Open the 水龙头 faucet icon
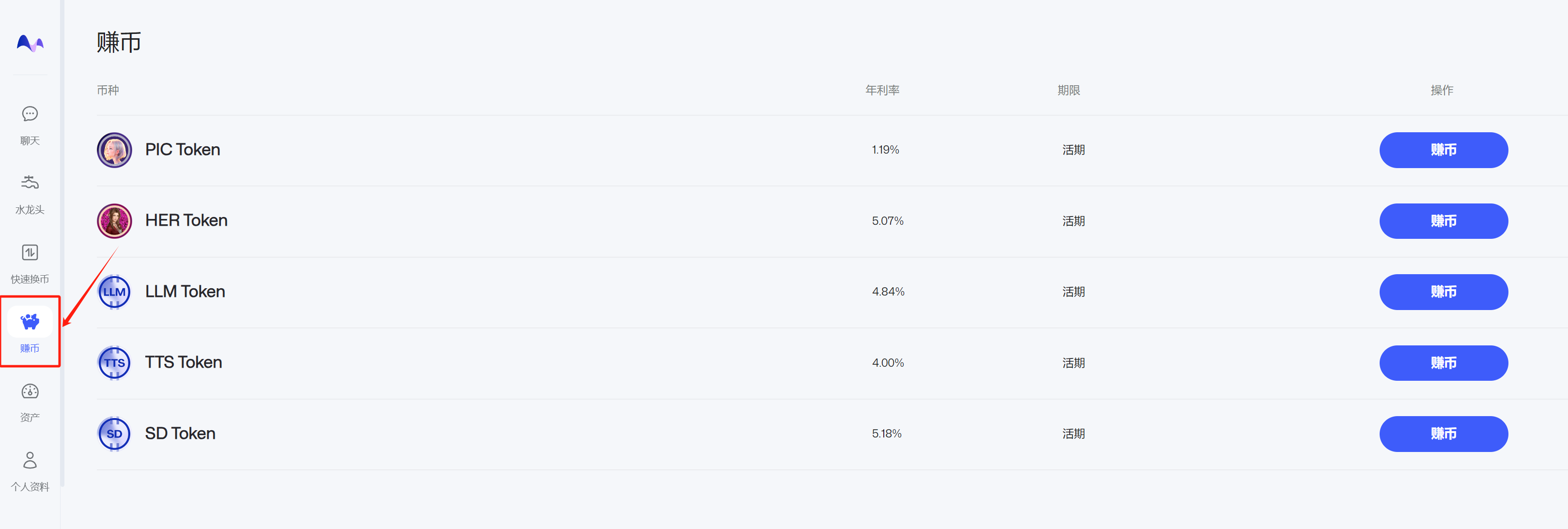The width and height of the screenshot is (1568, 529). point(30,183)
